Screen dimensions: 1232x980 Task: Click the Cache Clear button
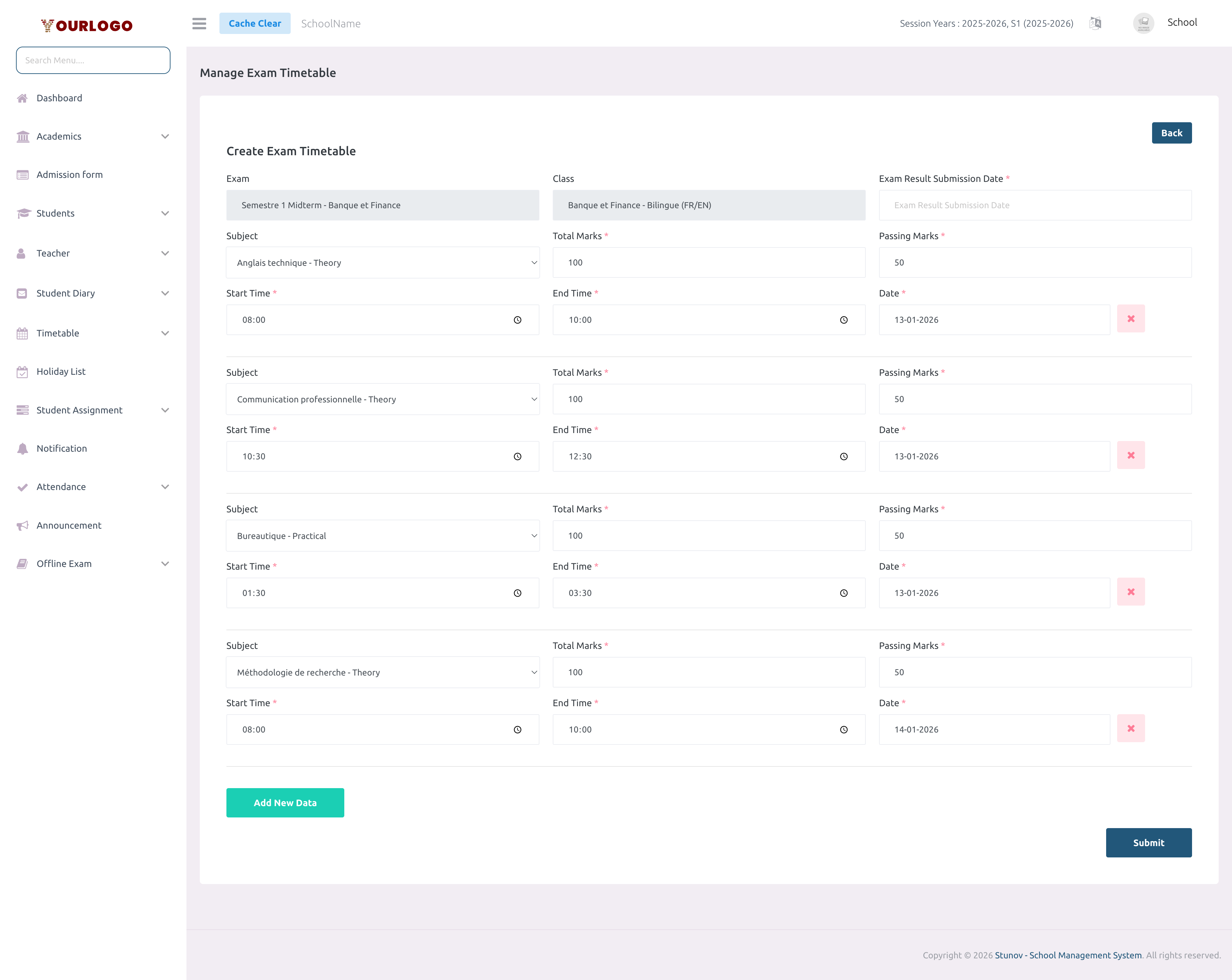pos(255,23)
